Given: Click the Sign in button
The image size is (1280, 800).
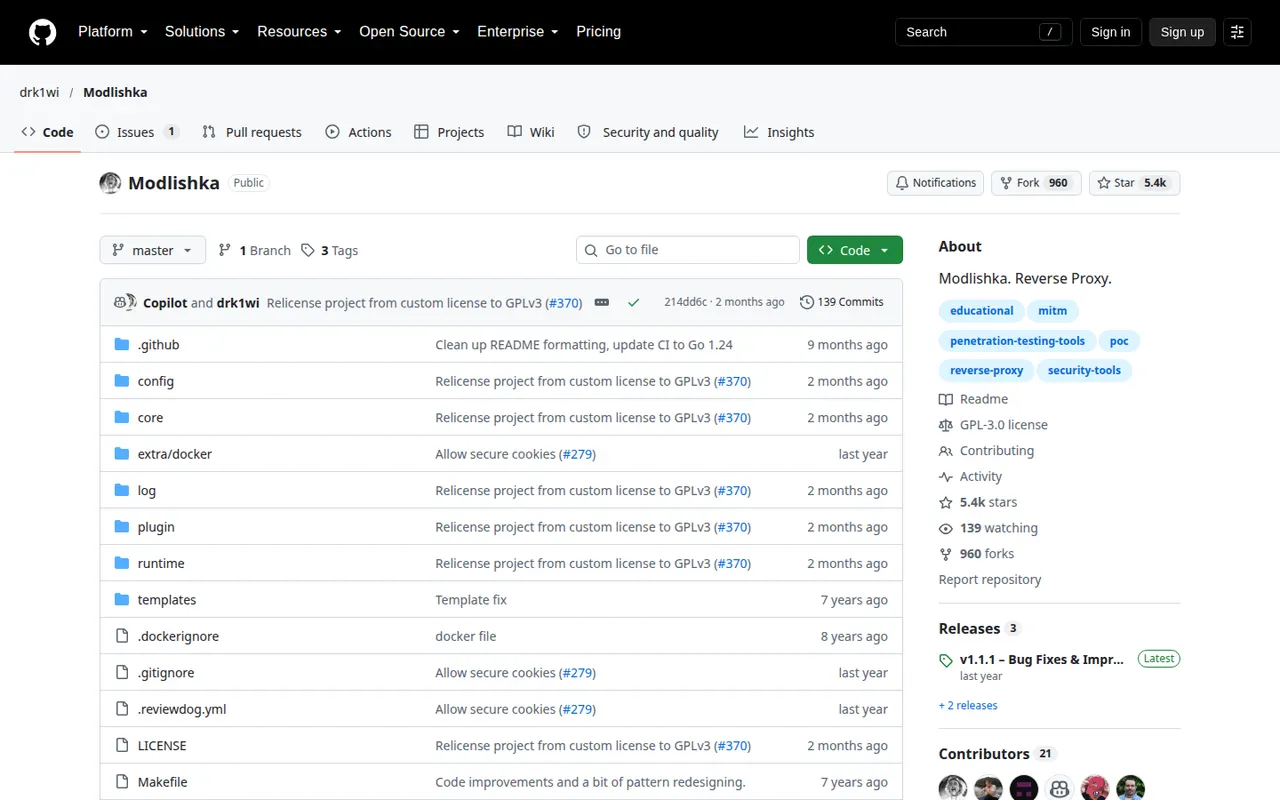Looking at the screenshot, I should tap(1110, 32).
